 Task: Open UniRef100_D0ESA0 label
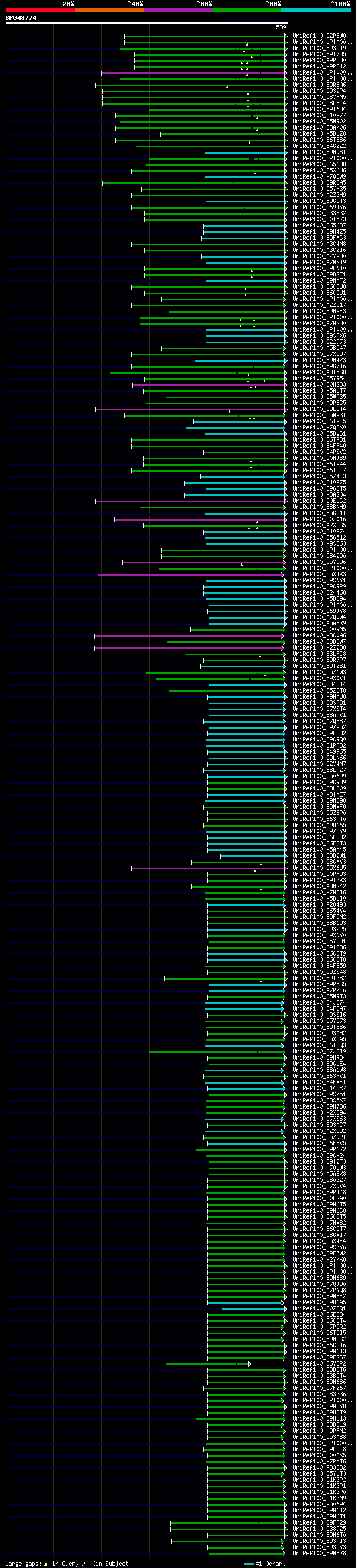pos(319,1199)
